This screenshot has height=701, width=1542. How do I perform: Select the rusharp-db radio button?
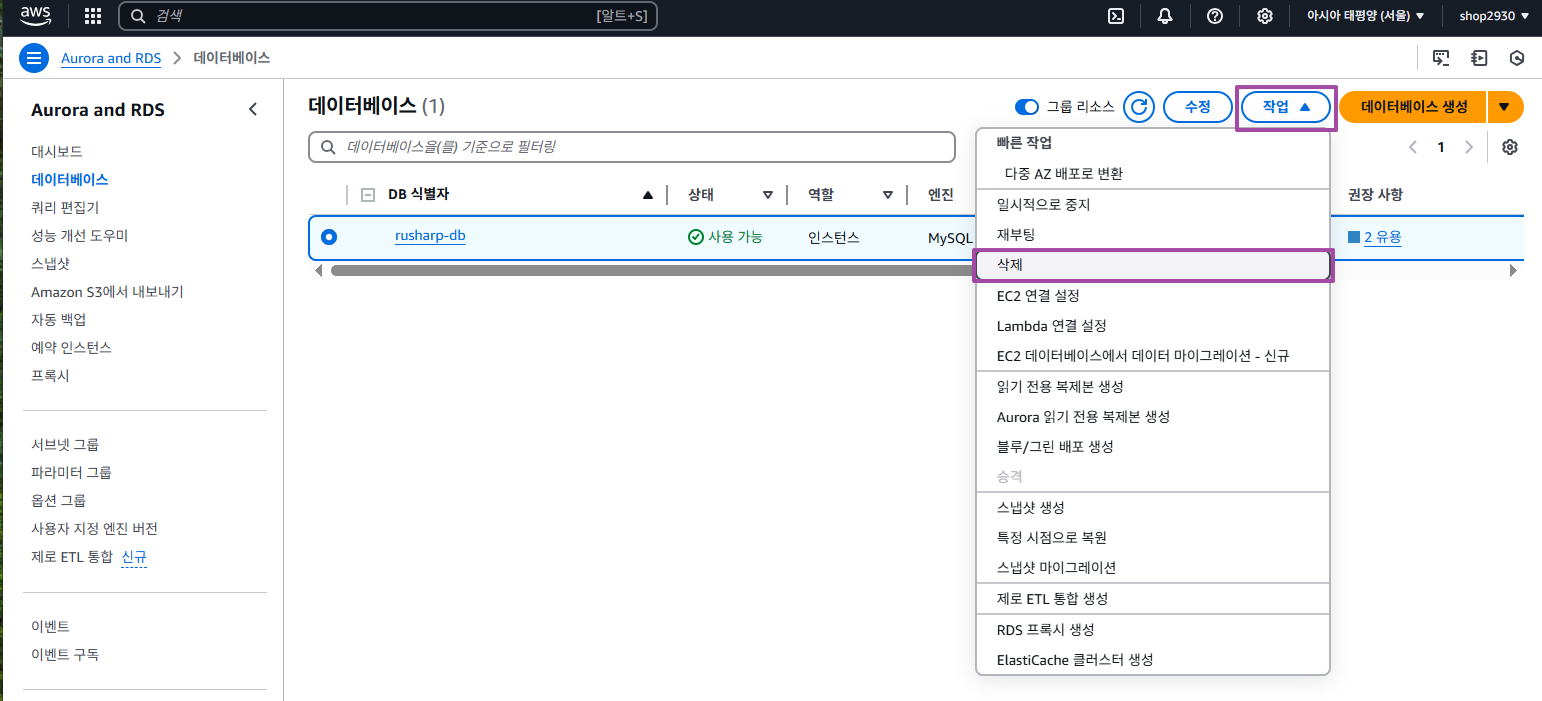click(x=329, y=237)
